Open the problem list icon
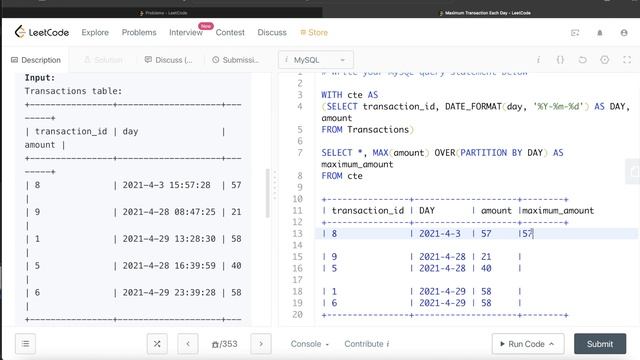The width and height of the screenshot is (640, 360). tap(25, 344)
